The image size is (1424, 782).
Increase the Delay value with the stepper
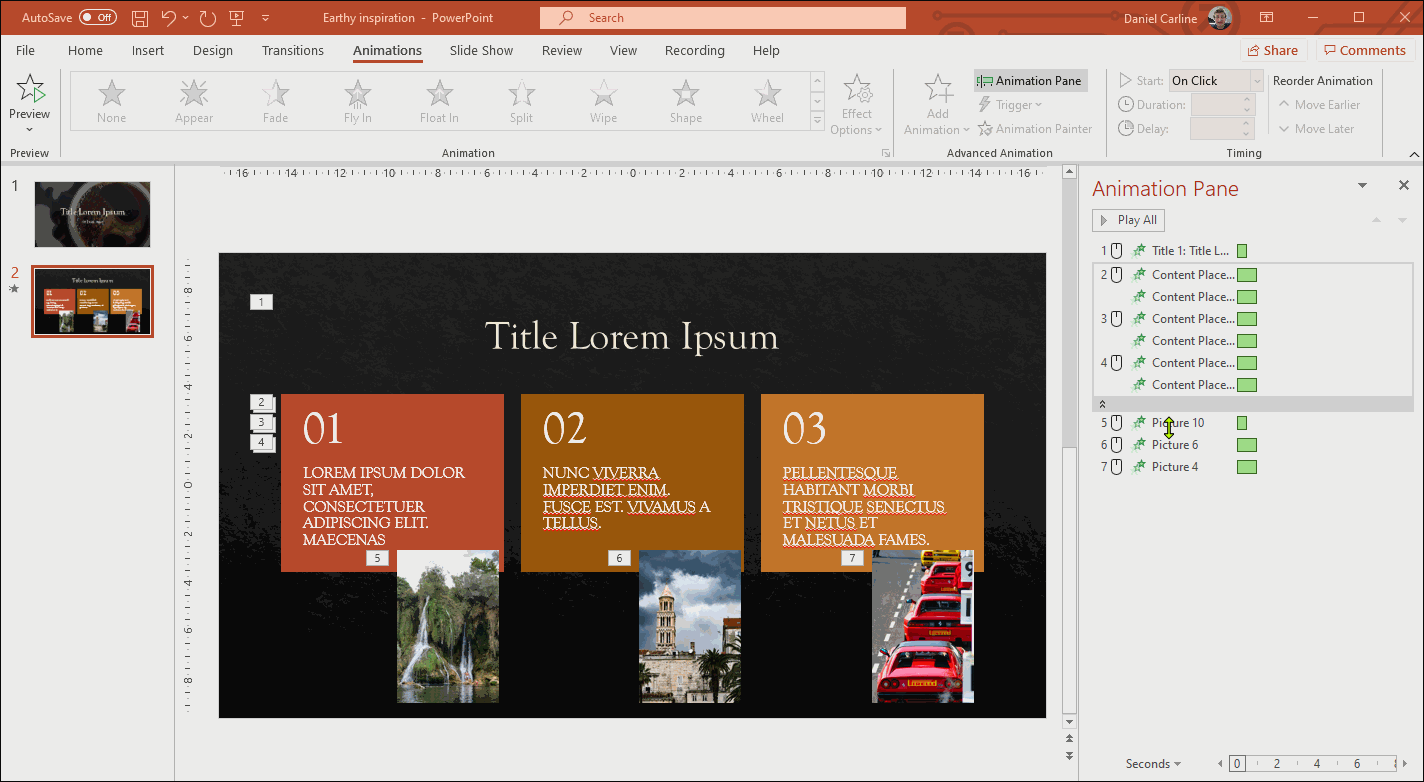1246,122
